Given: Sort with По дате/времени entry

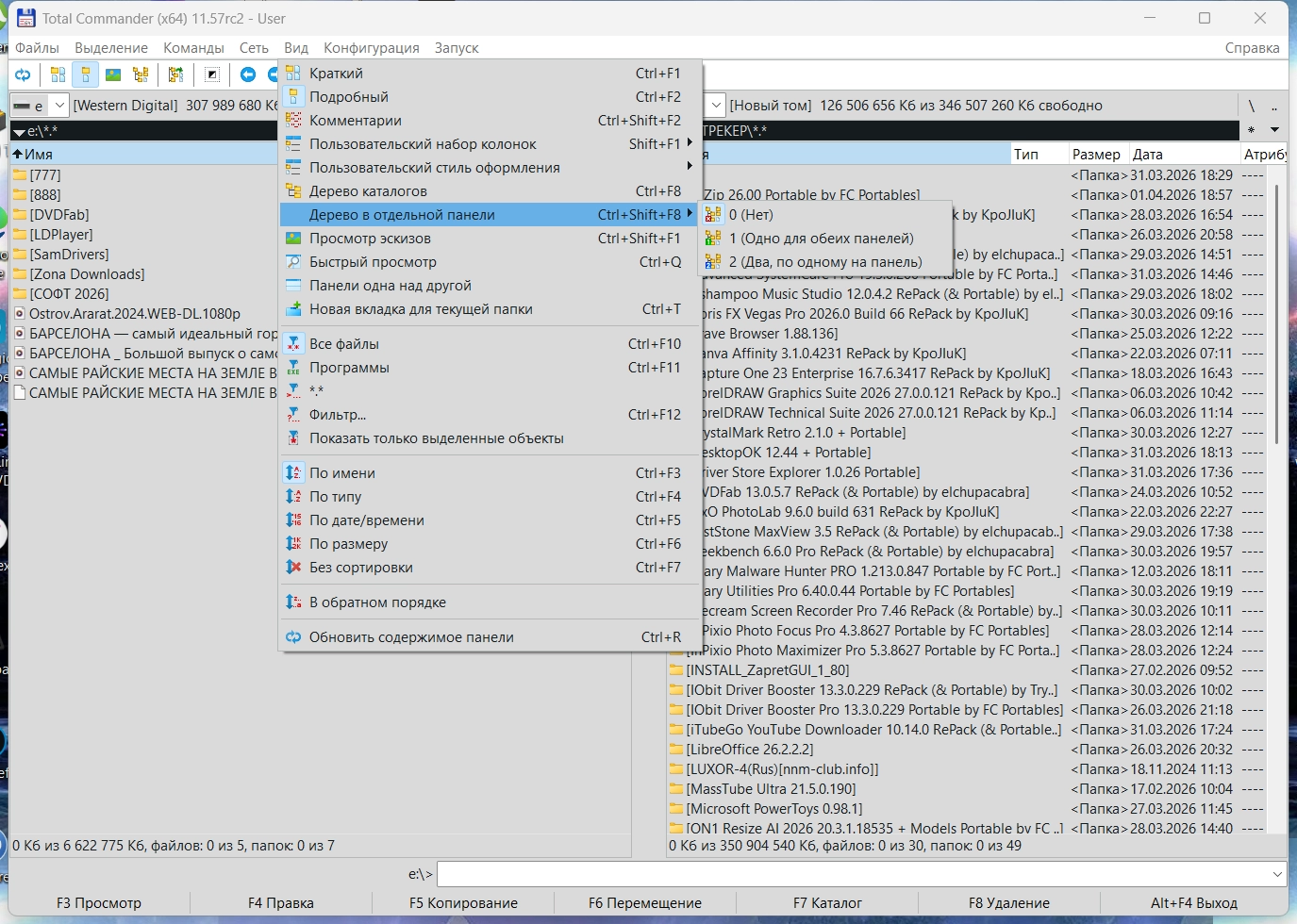Looking at the screenshot, I should [x=491, y=520].
